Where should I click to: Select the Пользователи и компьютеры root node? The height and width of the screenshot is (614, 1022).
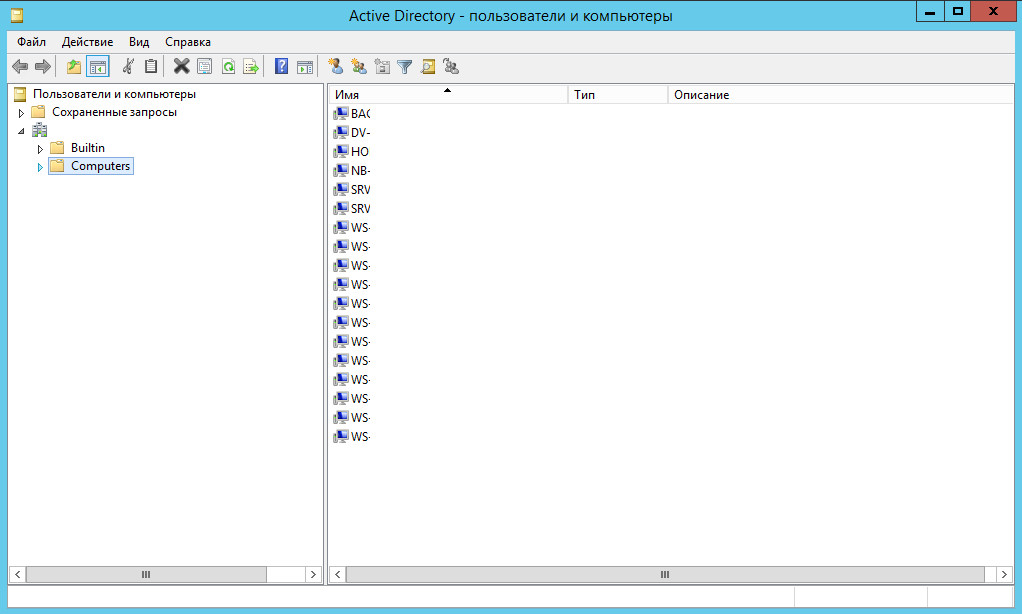(114, 94)
